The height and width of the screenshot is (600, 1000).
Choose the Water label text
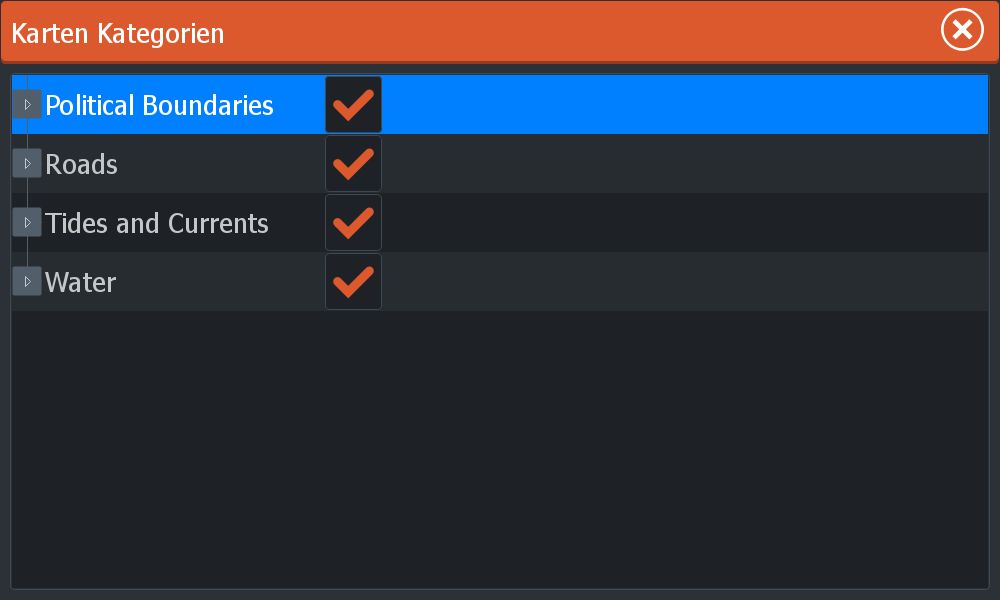click(80, 282)
